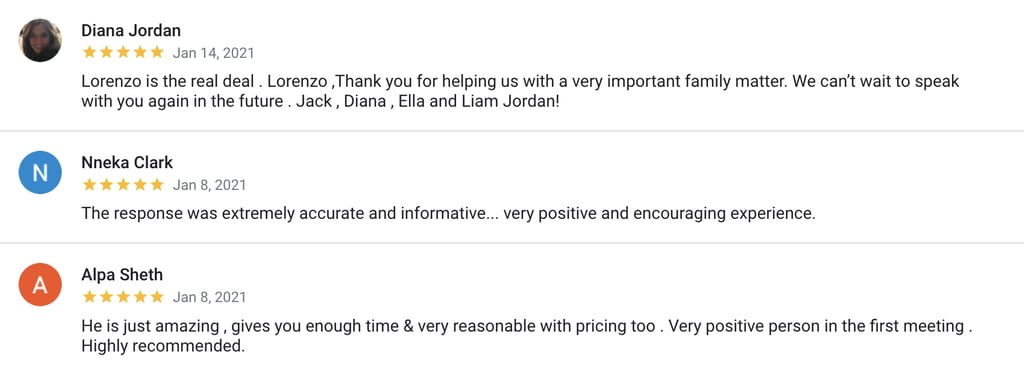The height and width of the screenshot is (375, 1024).
Task: Click Nneka Clark's five-star rating
Action: (x=123, y=185)
